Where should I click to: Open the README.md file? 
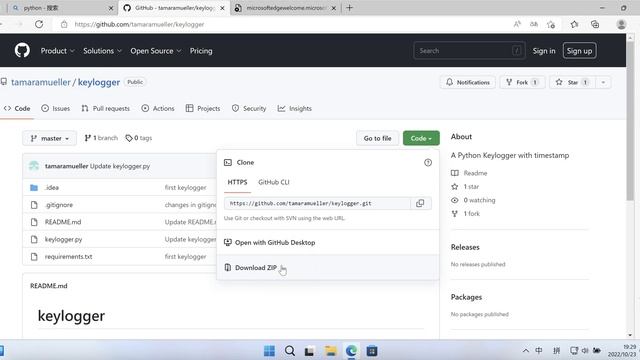[63, 222]
